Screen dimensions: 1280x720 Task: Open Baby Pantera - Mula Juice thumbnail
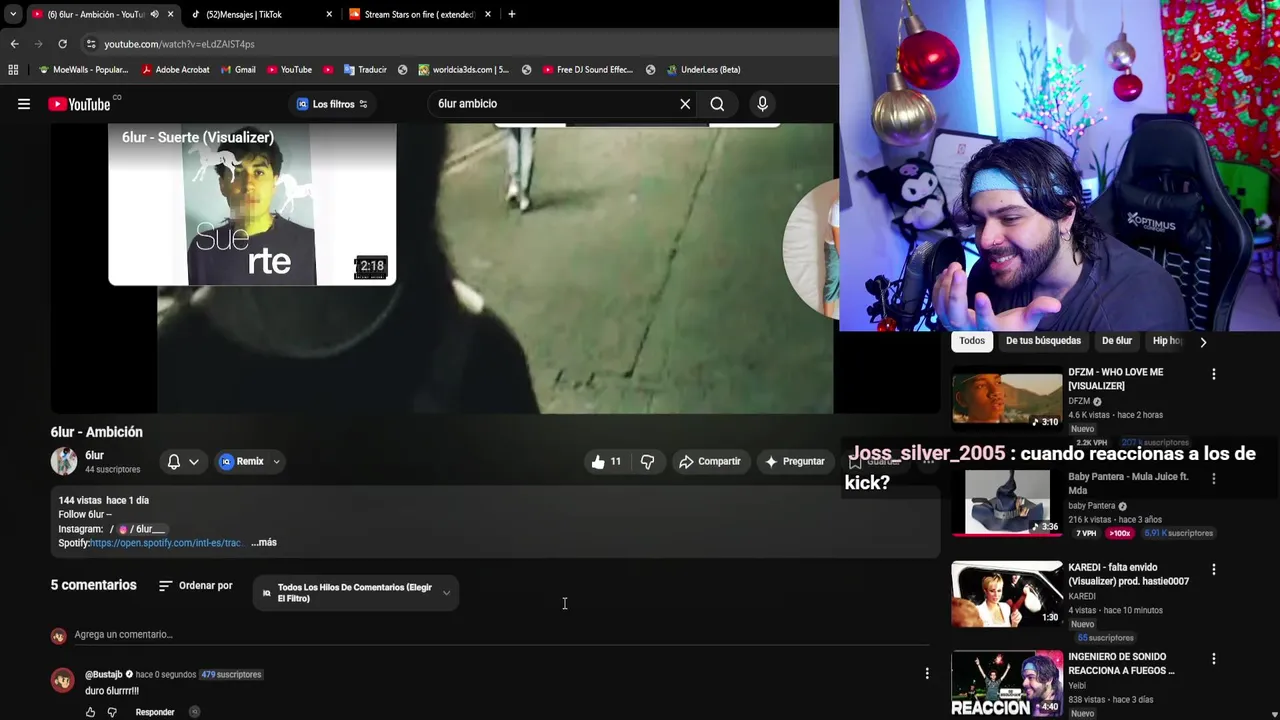point(1007,502)
